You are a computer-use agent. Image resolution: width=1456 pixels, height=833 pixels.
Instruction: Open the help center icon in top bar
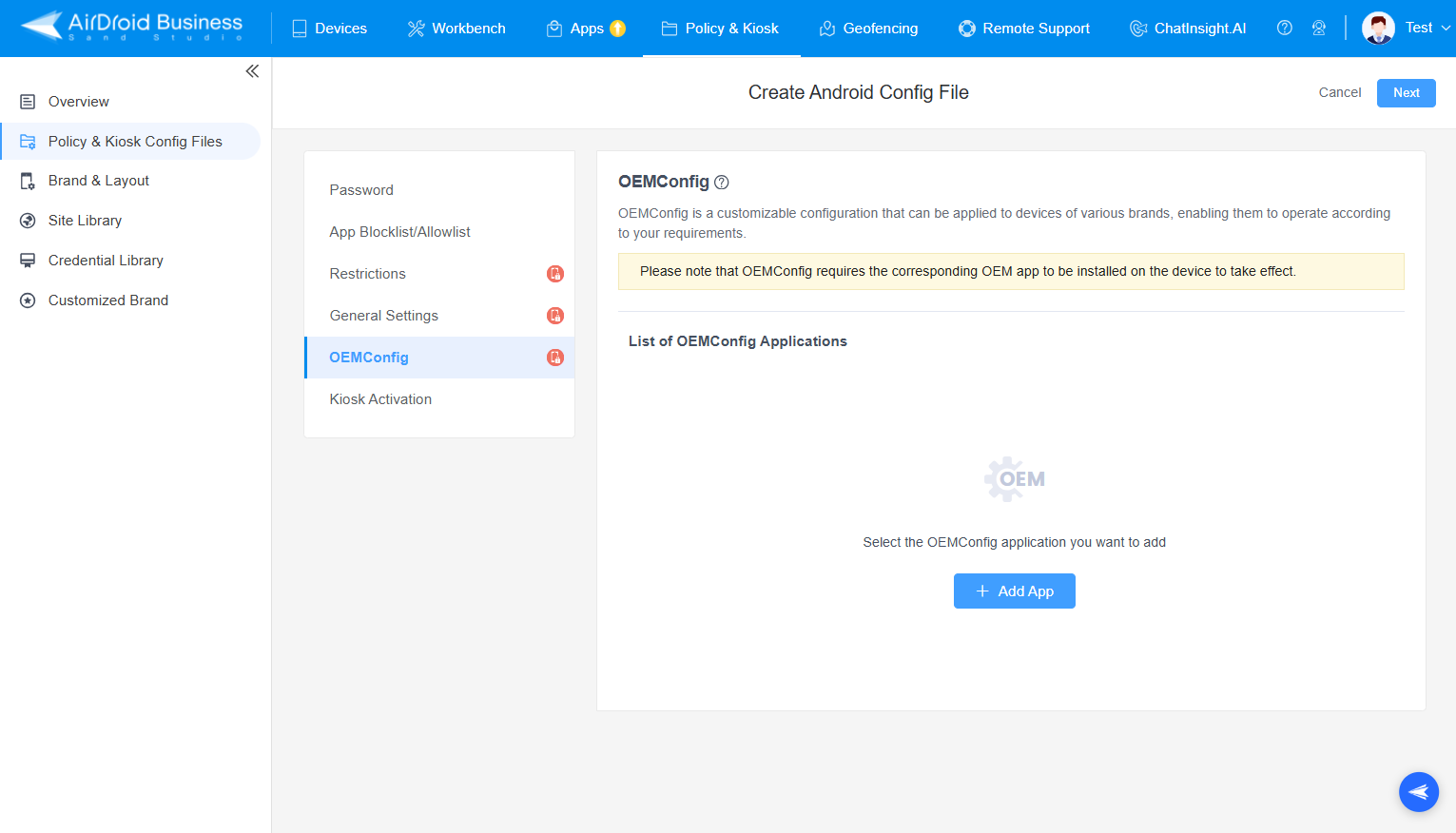[x=1284, y=29]
